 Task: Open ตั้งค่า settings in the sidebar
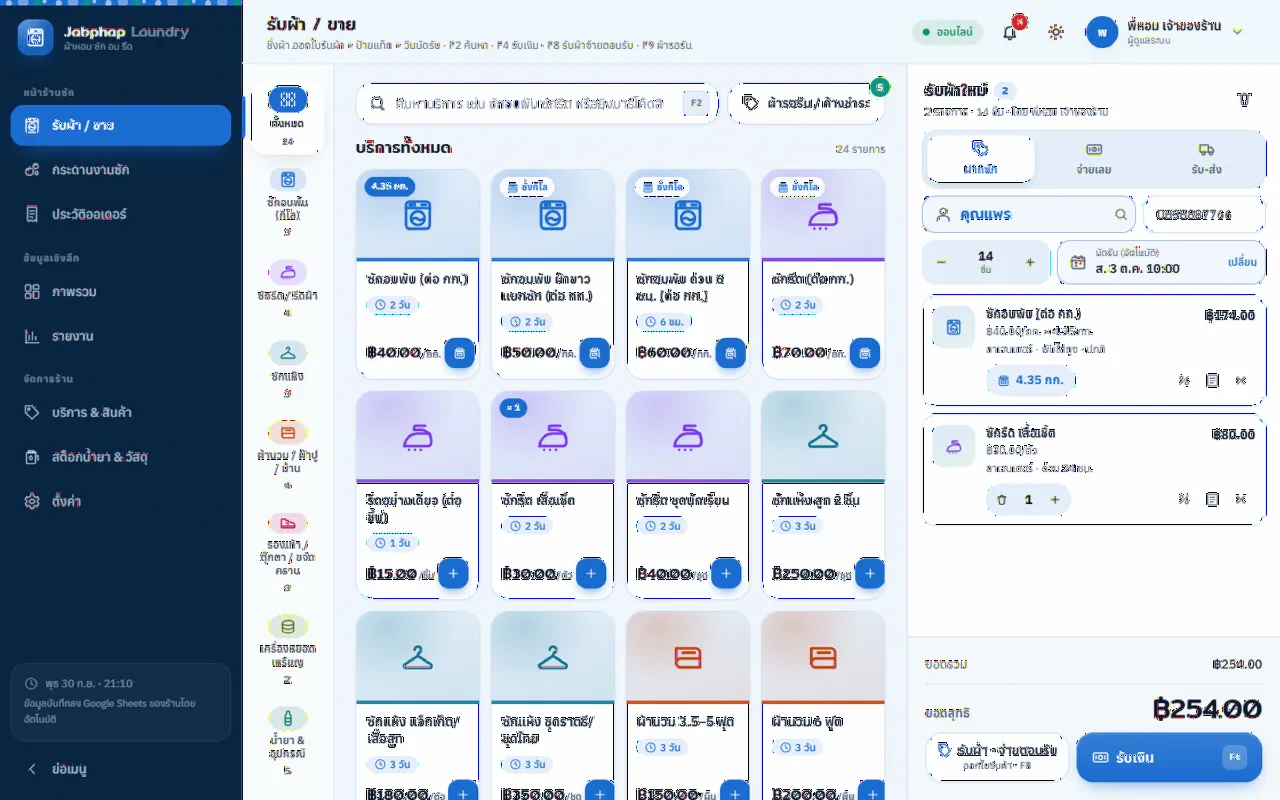click(x=121, y=501)
